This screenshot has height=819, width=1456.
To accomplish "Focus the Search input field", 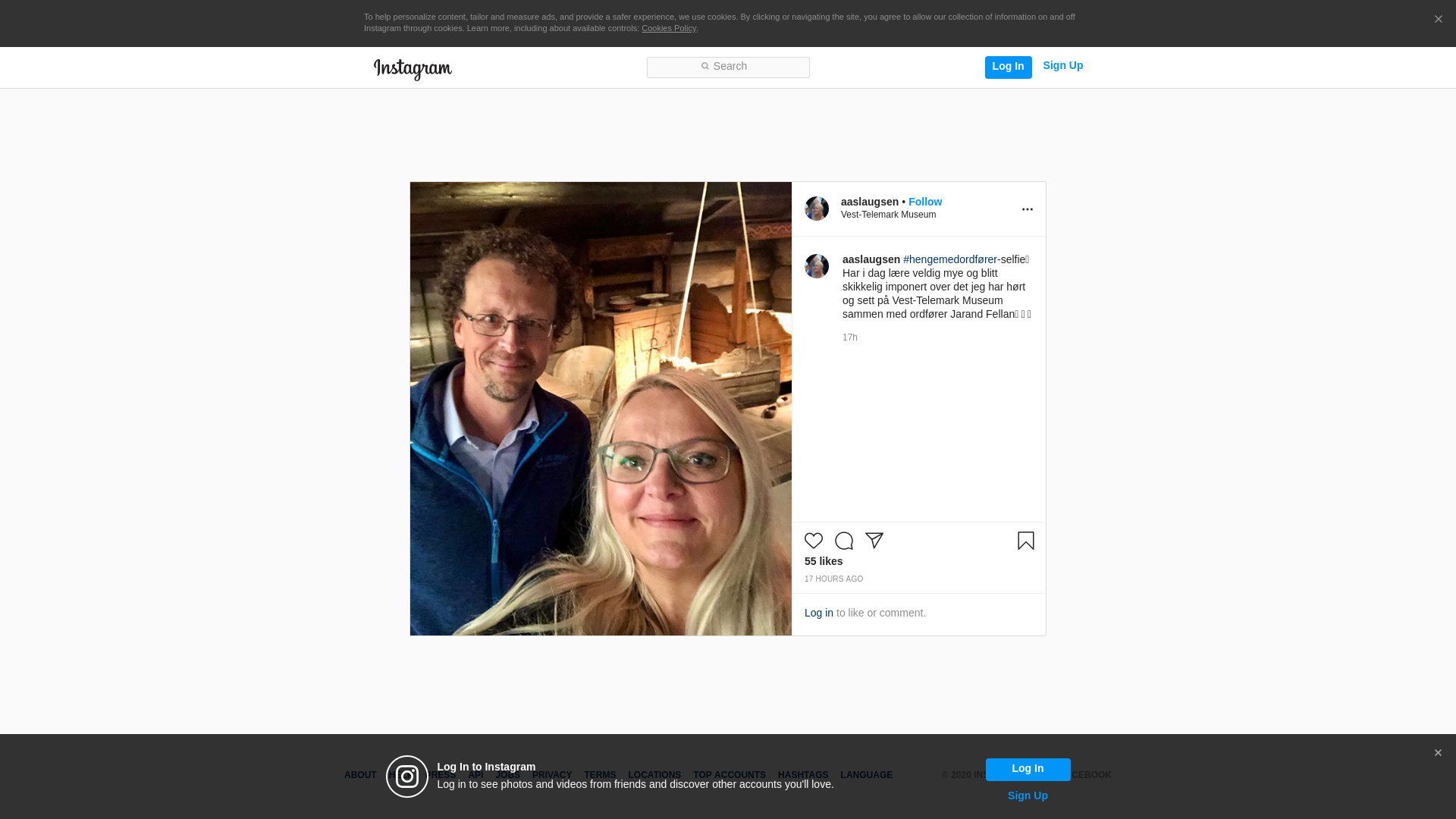I will tap(728, 67).
